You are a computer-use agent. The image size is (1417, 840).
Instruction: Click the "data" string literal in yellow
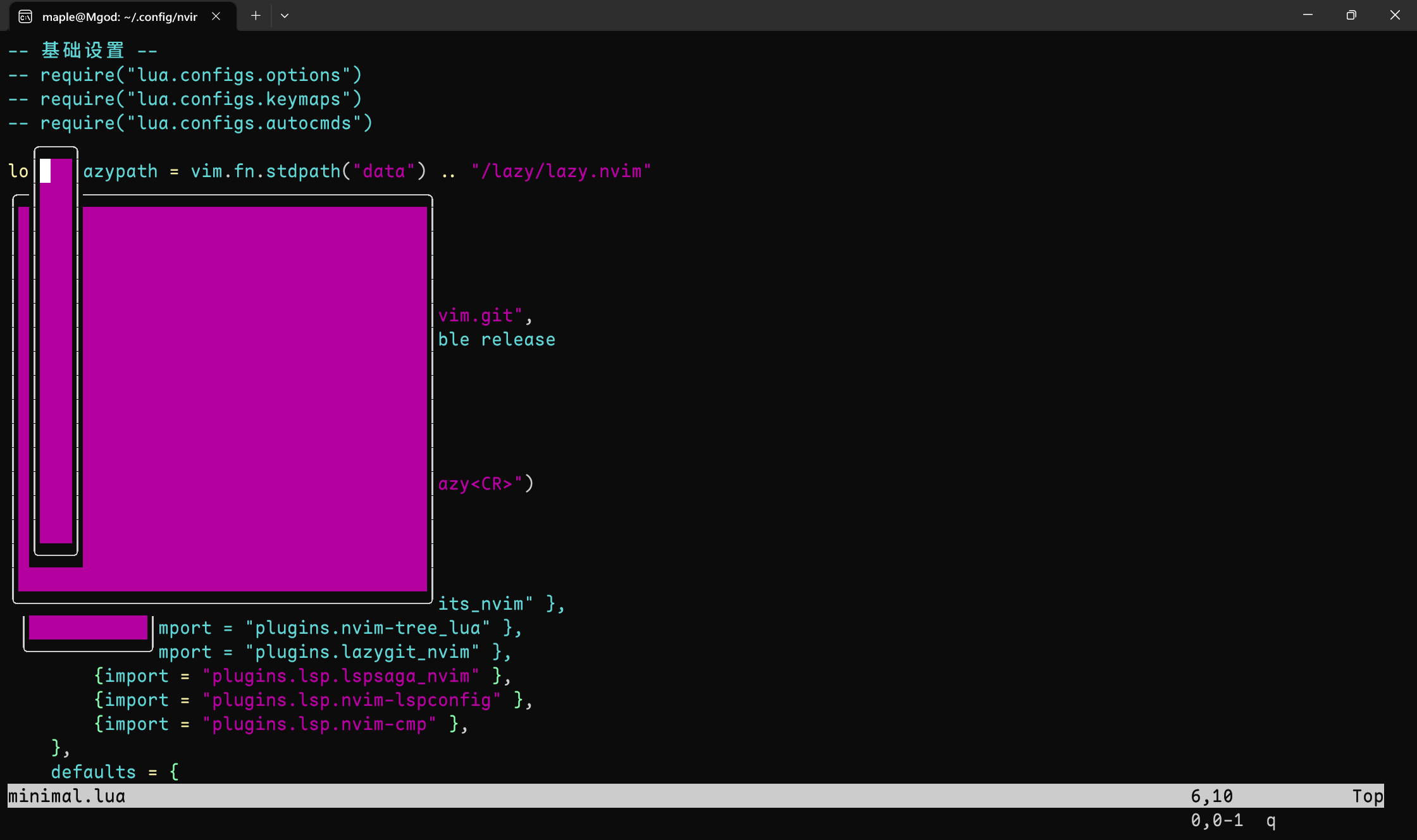click(385, 171)
